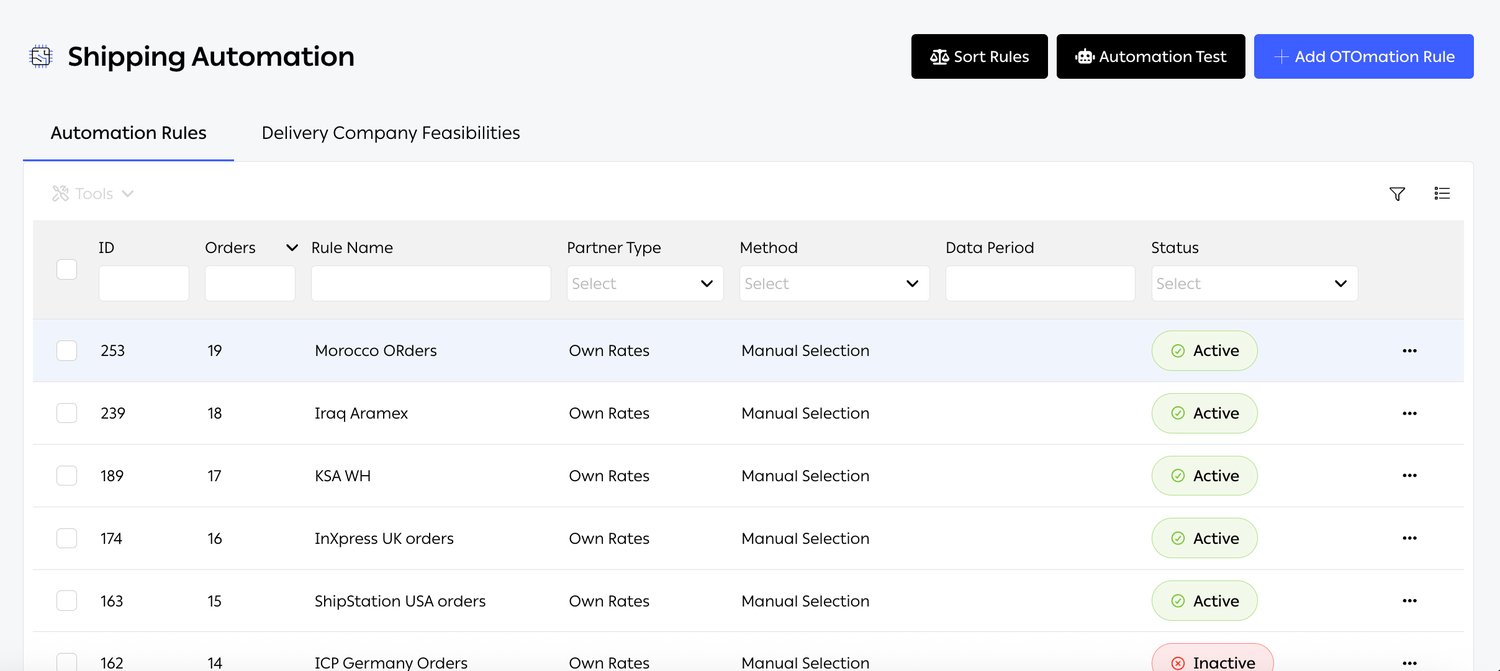Open more options for Iraq Aramex row

[x=1409, y=413]
